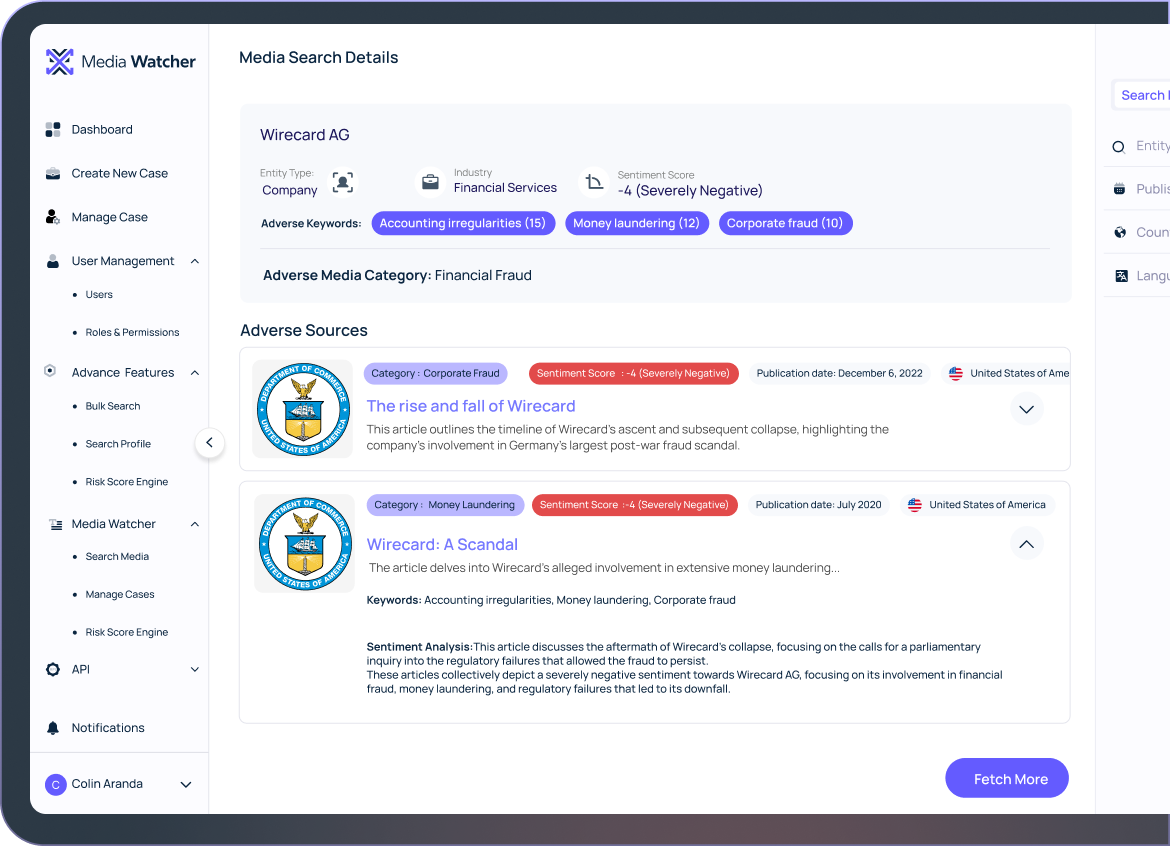Click the User Management person icon

click(x=53, y=261)
